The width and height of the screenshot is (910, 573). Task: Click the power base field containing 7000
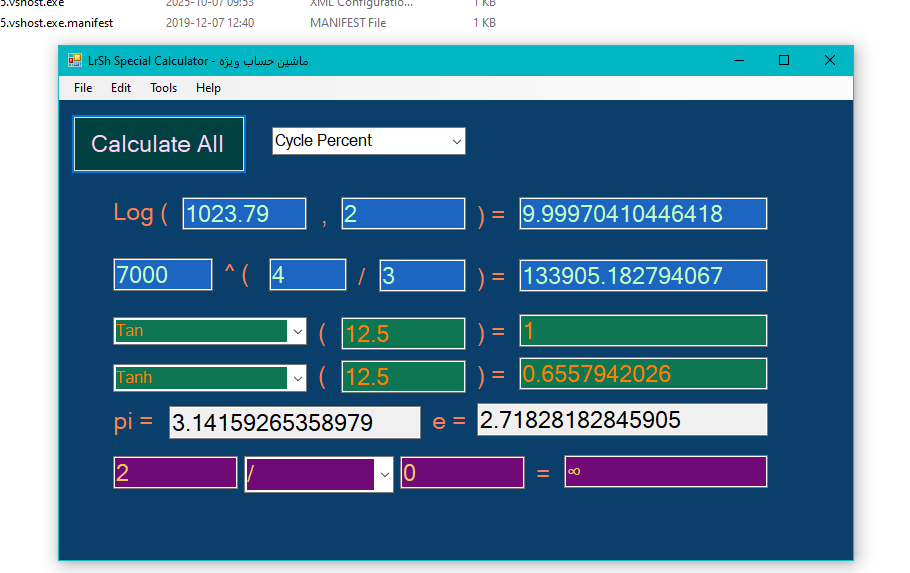point(163,275)
